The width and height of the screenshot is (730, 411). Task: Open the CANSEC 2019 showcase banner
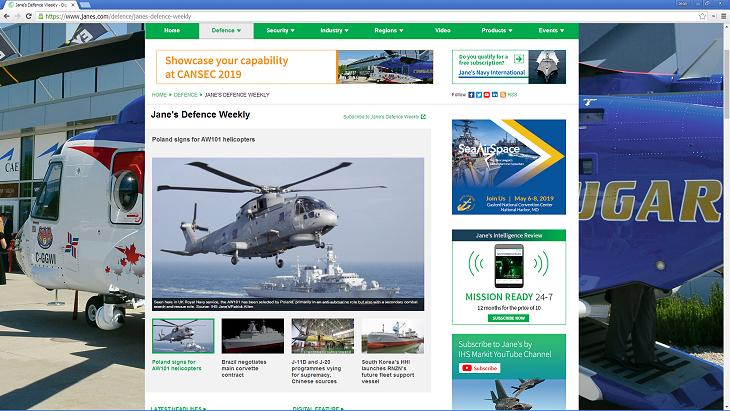click(x=294, y=67)
